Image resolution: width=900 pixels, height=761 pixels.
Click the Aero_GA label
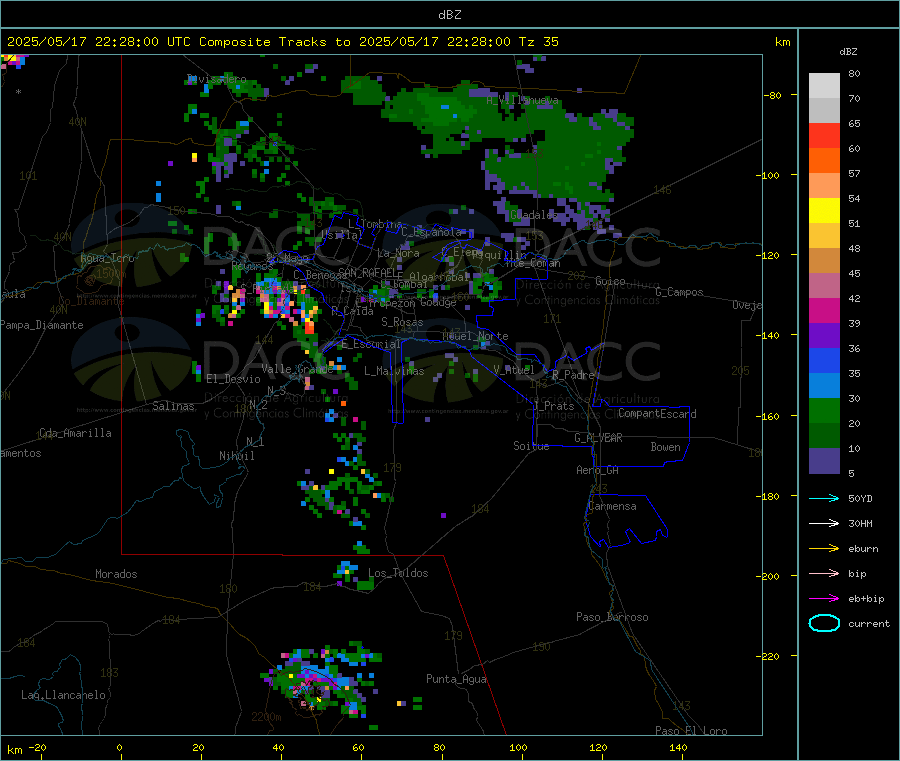(597, 470)
